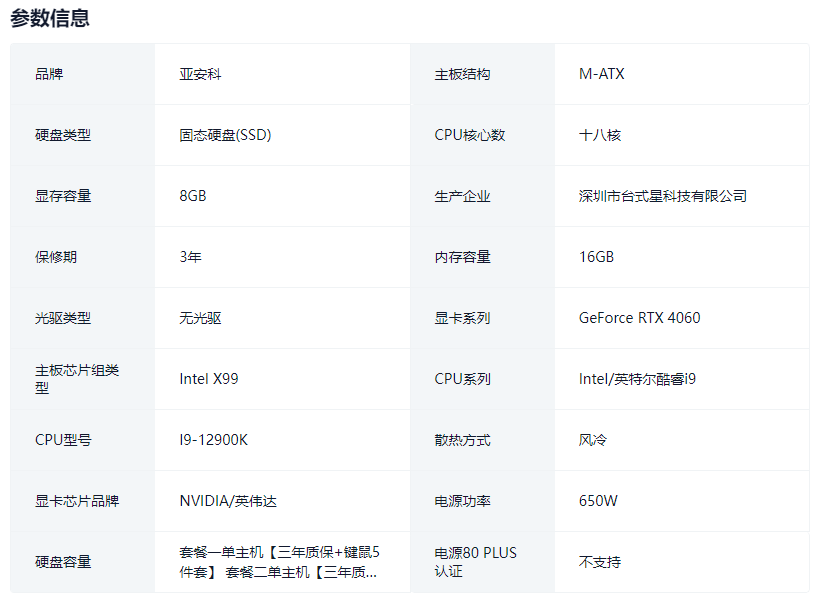Click the 不支持 80 PLUS certification value
Screen dimensions: 815x608
point(600,562)
